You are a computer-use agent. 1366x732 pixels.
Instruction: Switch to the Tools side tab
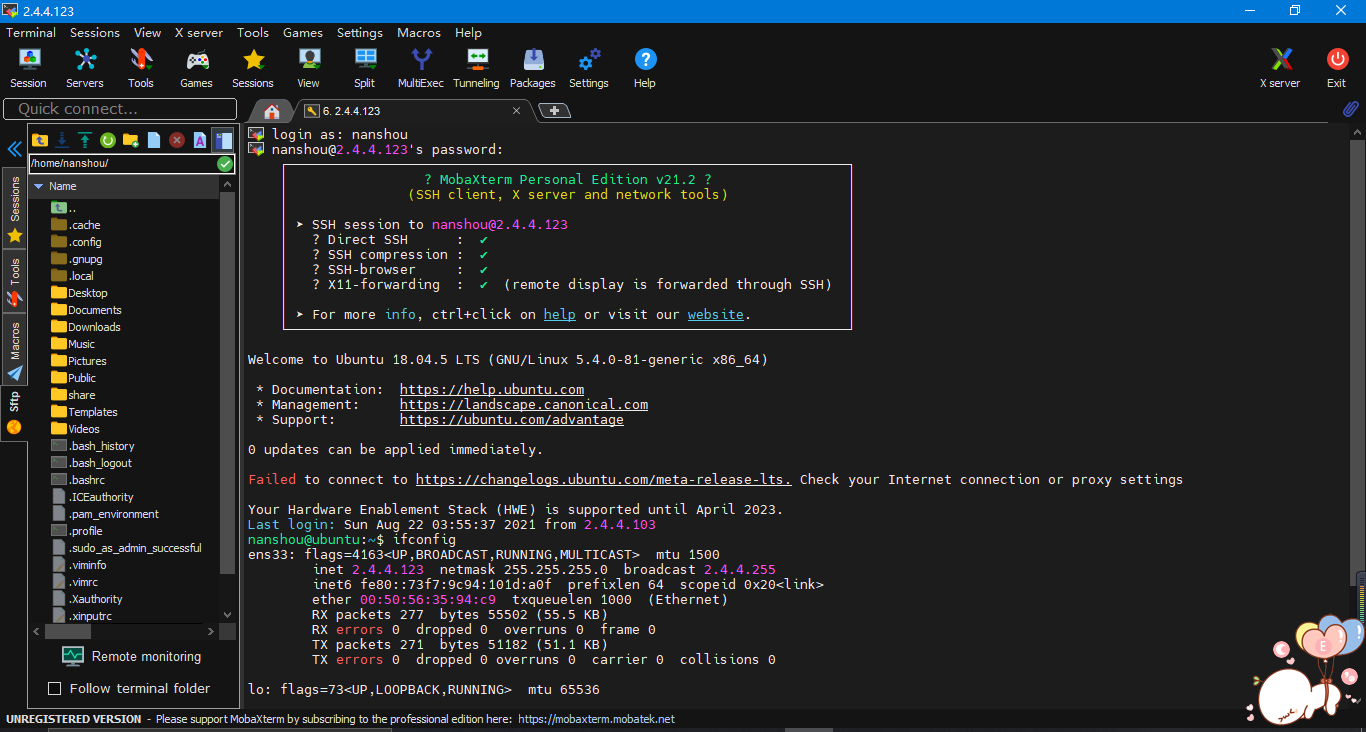coord(14,282)
